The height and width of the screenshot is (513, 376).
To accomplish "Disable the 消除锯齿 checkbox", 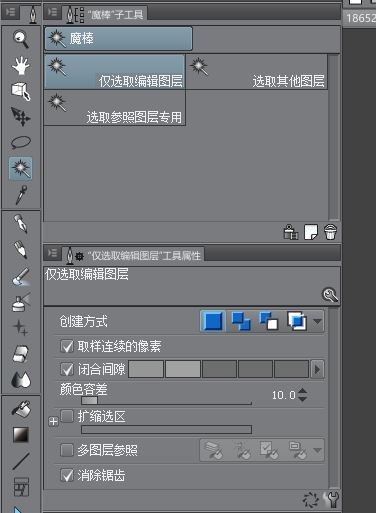I will (x=67, y=475).
